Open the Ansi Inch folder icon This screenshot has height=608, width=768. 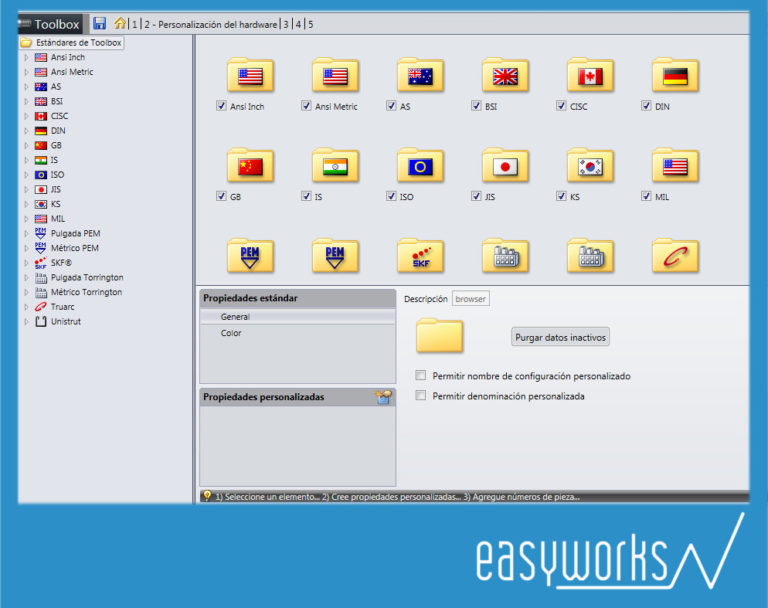[x=250, y=75]
